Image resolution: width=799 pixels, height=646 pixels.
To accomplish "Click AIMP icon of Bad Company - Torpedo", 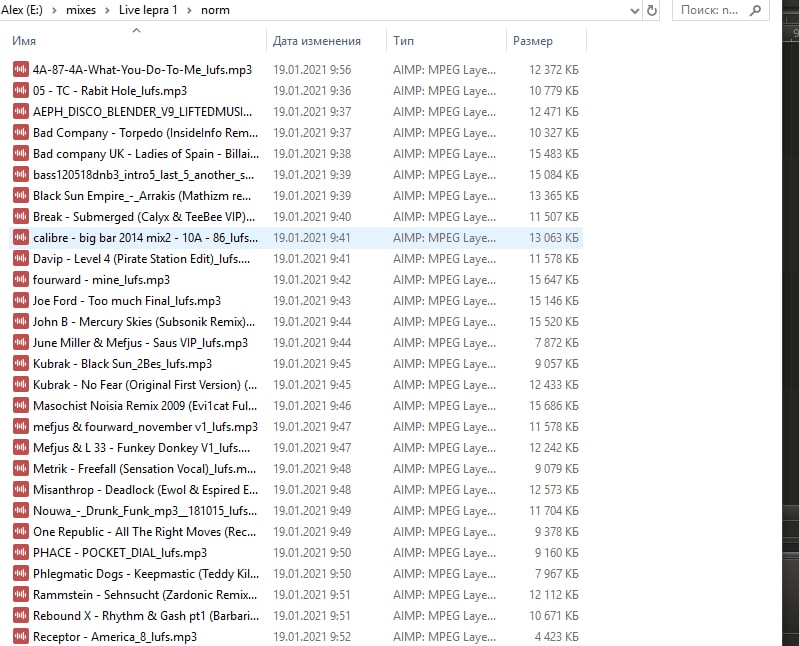I will 21,132.
